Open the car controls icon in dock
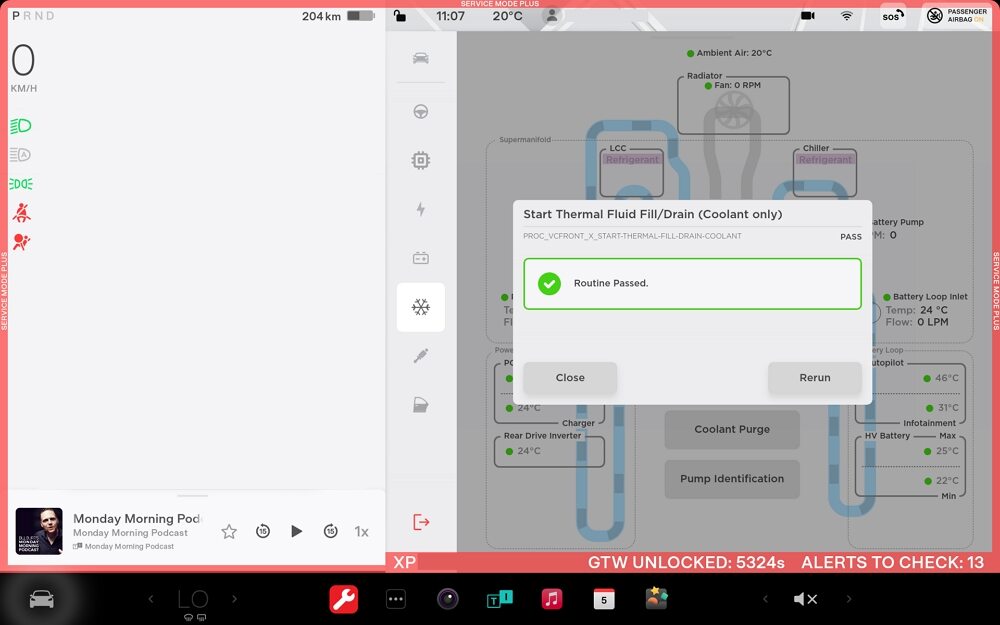Screen dimensions: 1000x625 41,599
